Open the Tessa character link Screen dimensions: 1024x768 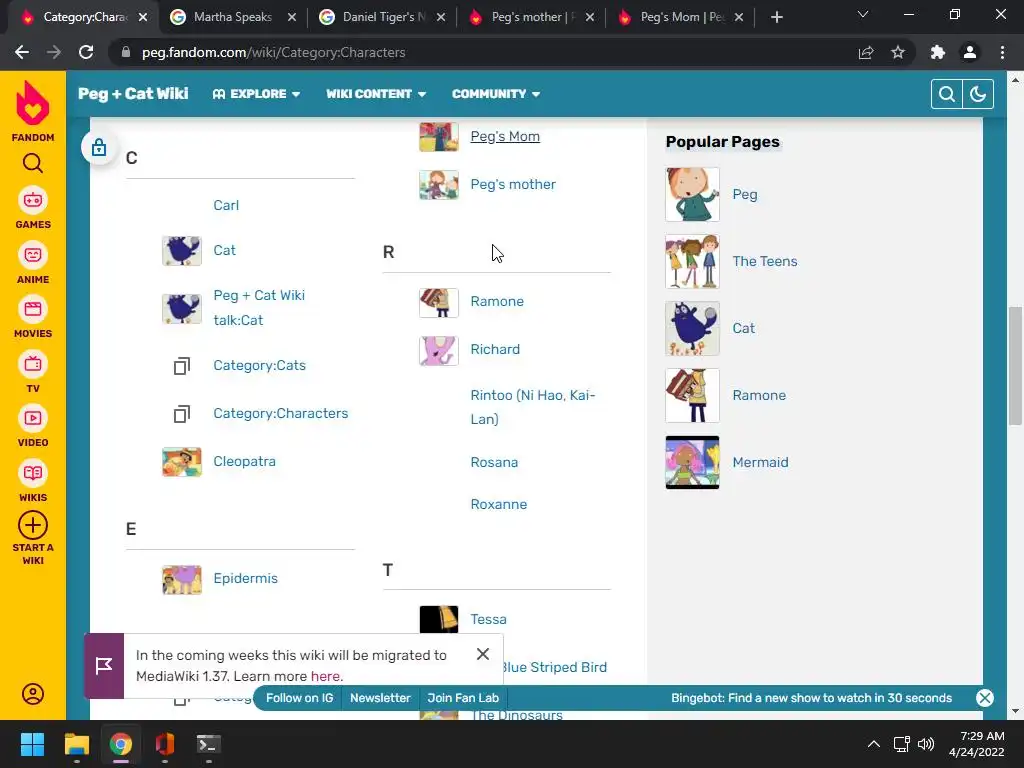(x=488, y=618)
